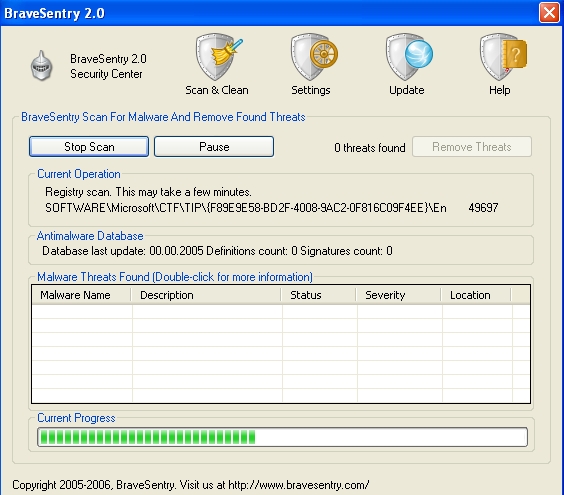Open Scan & Clean shield broom icon
This screenshot has height=495, width=564.
point(219,57)
